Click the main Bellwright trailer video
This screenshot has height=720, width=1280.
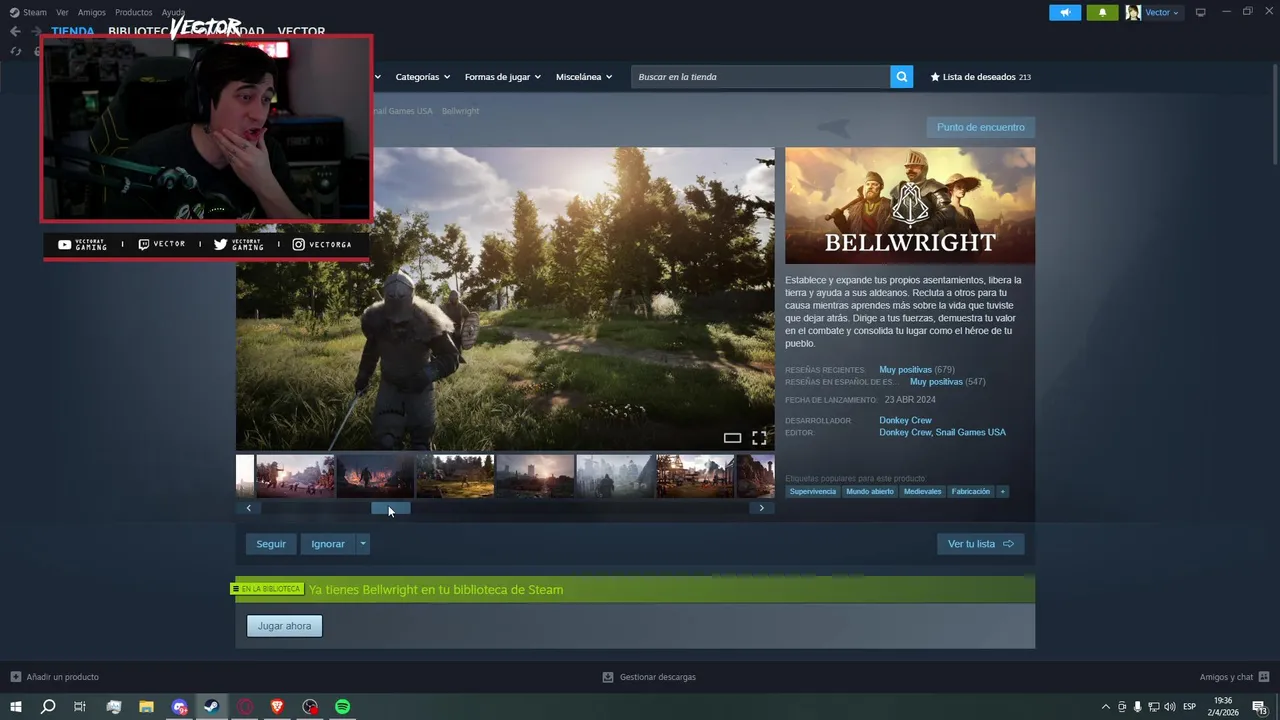pyautogui.click(x=505, y=299)
